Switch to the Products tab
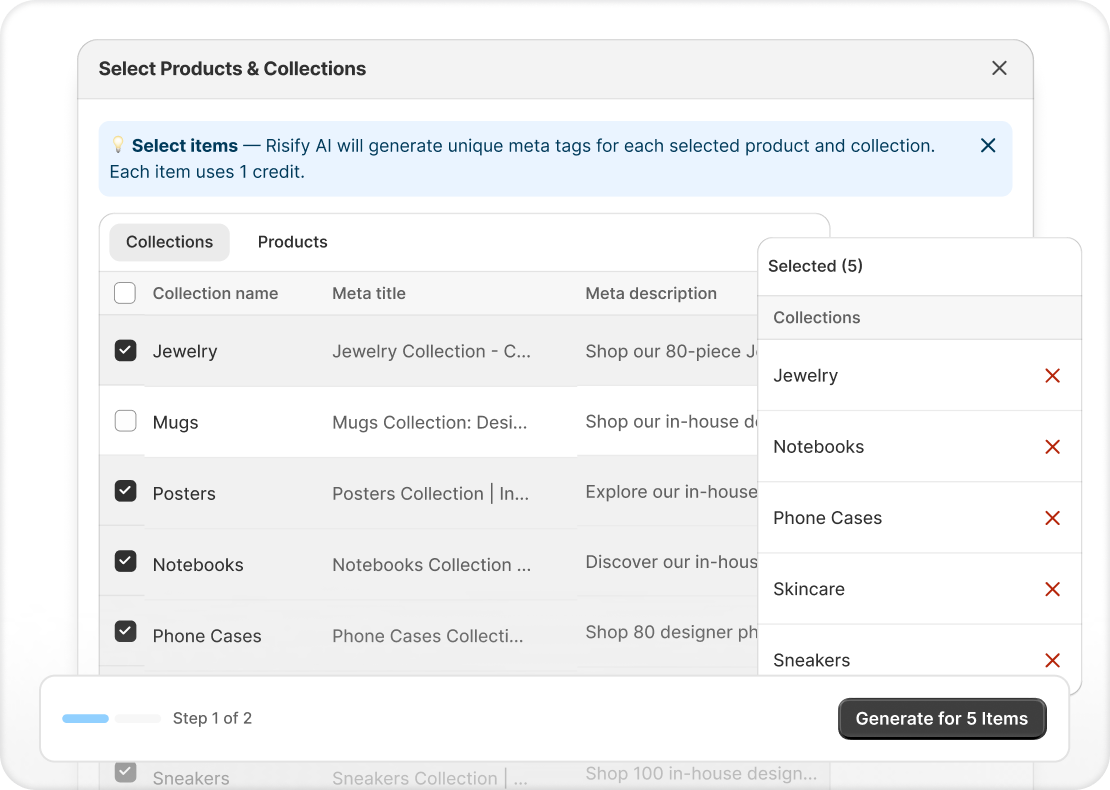The image size is (1110, 790). 292,242
